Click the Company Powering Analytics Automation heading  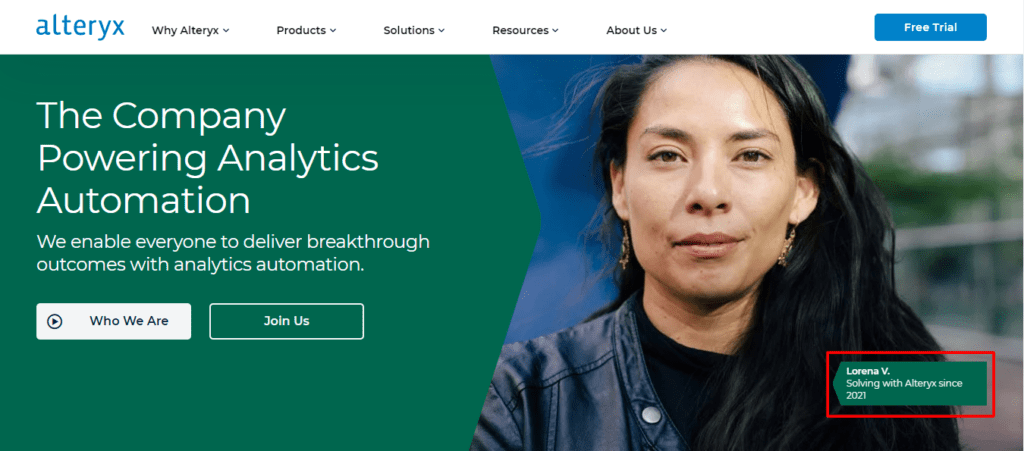(208, 159)
